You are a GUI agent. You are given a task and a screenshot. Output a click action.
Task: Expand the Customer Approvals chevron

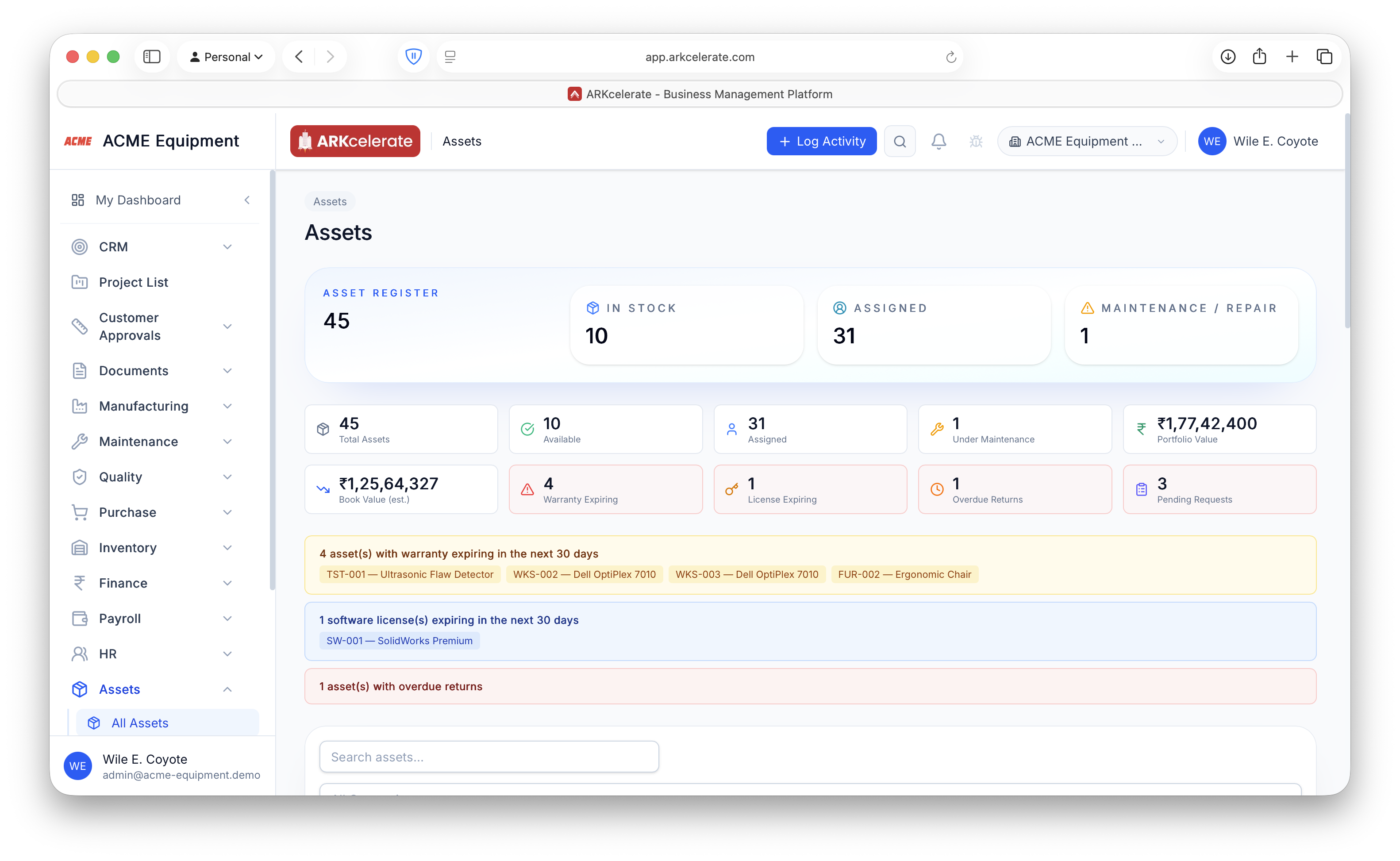tap(227, 326)
